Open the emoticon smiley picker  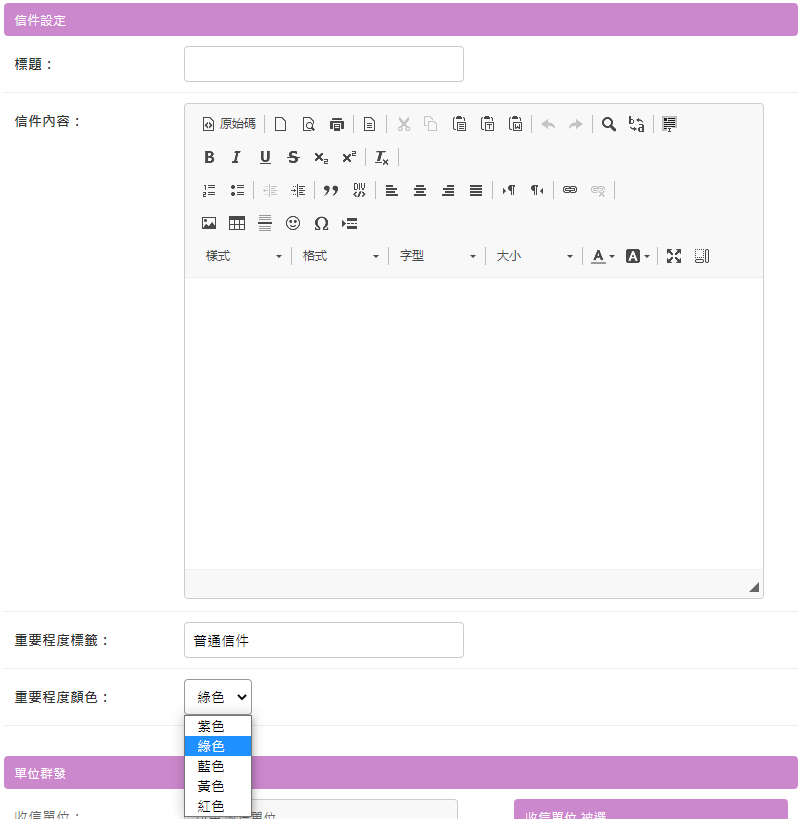pos(293,223)
